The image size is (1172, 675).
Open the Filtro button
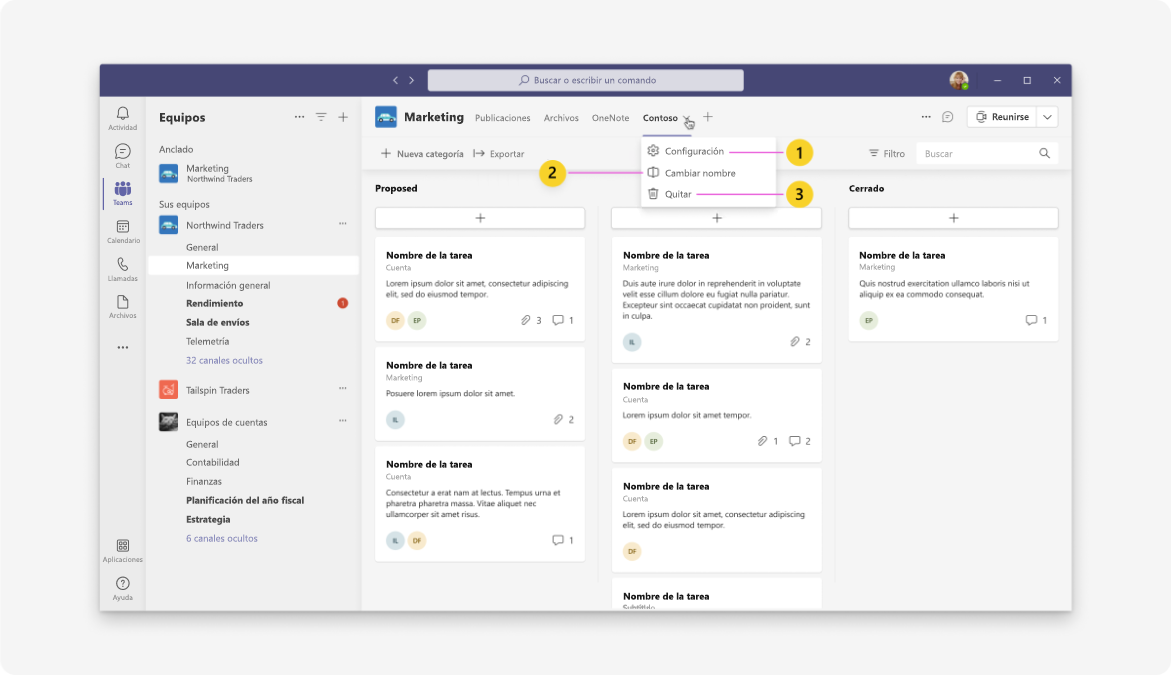click(x=886, y=153)
